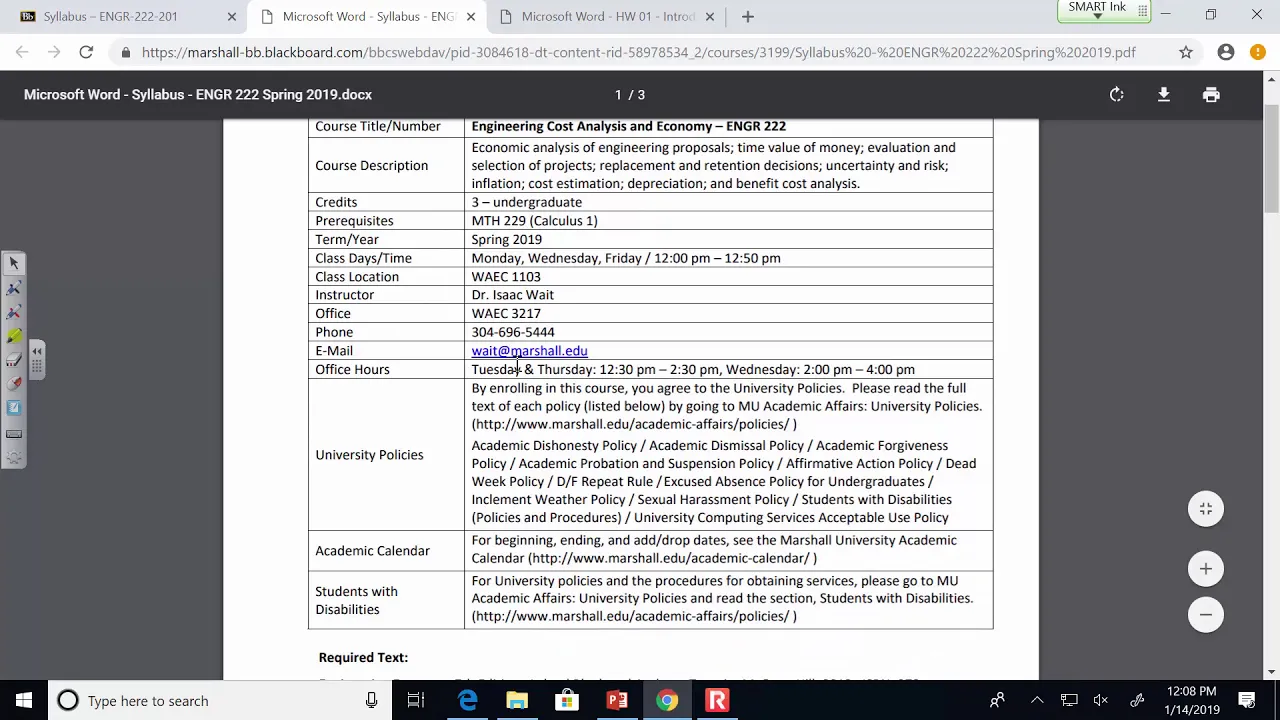
Task: View site security lock information
Action: coord(125,52)
